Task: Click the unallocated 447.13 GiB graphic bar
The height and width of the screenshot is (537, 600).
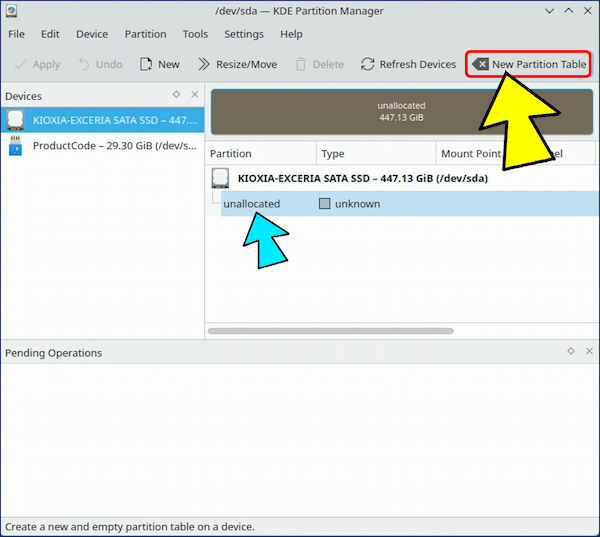Action: (x=401, y=111)
